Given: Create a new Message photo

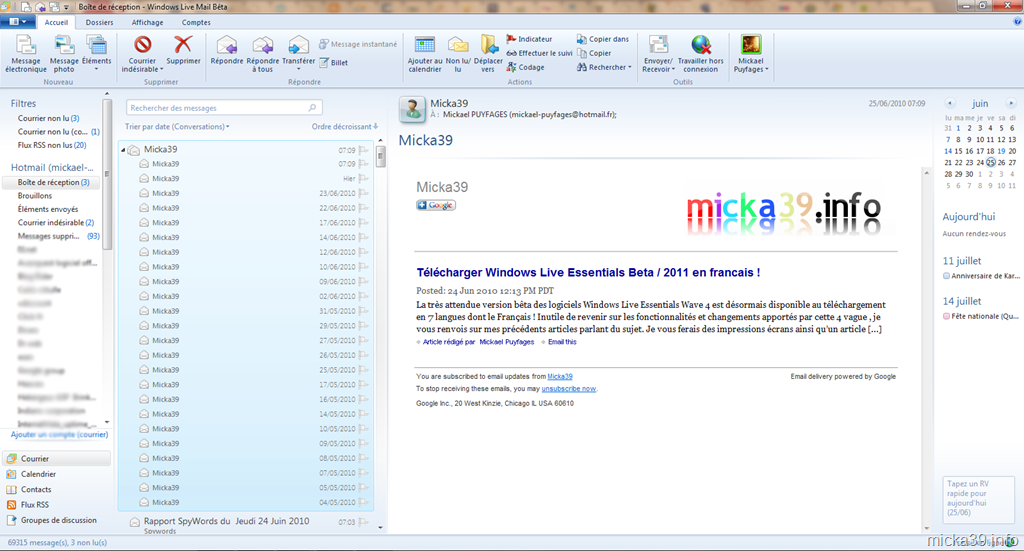Looking at the screenshot, I should [x=64, y=54].
